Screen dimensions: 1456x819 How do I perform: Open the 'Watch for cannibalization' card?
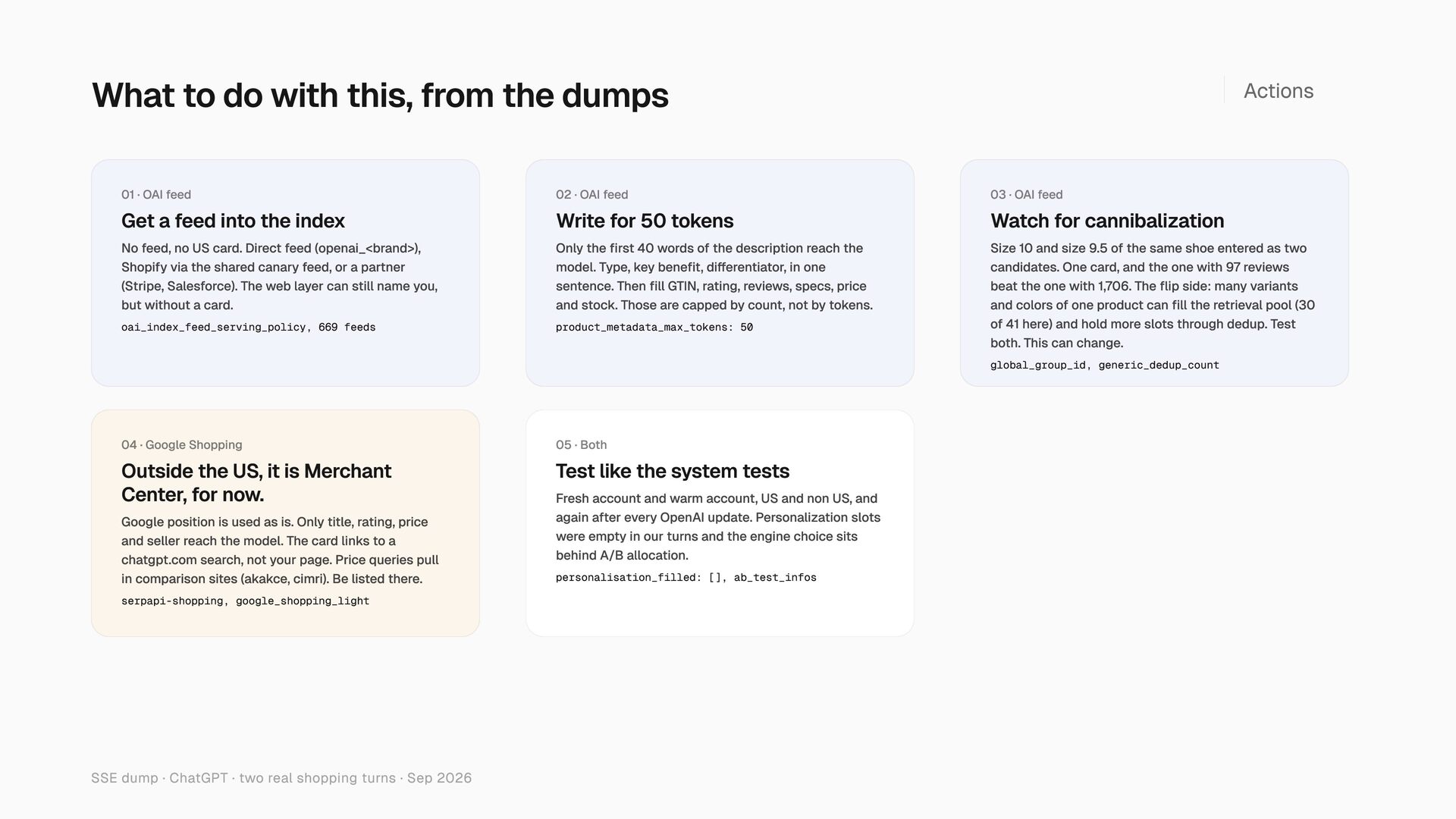click(1154, 273)
